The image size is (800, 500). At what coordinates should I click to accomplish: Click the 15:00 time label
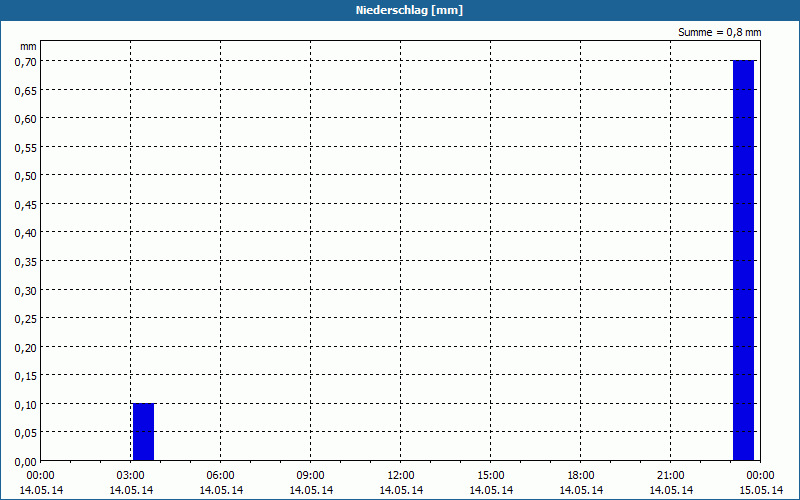tap(491, 476)
